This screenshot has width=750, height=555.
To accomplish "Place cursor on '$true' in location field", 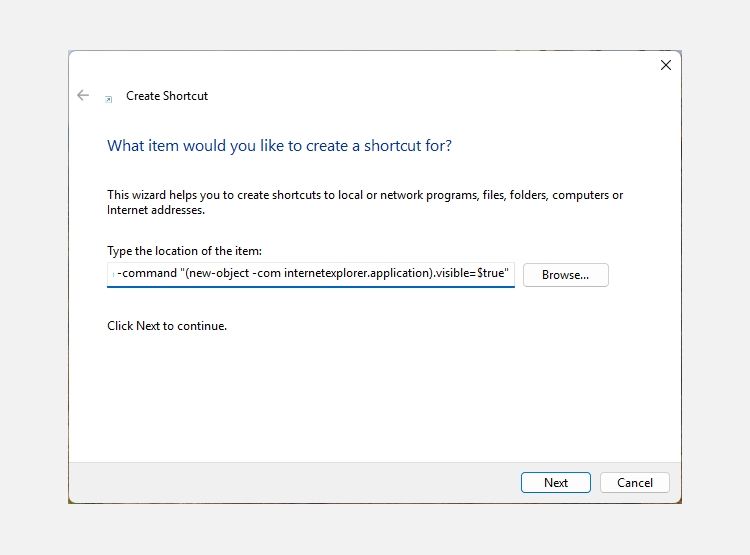I will (x=492, y=274).
